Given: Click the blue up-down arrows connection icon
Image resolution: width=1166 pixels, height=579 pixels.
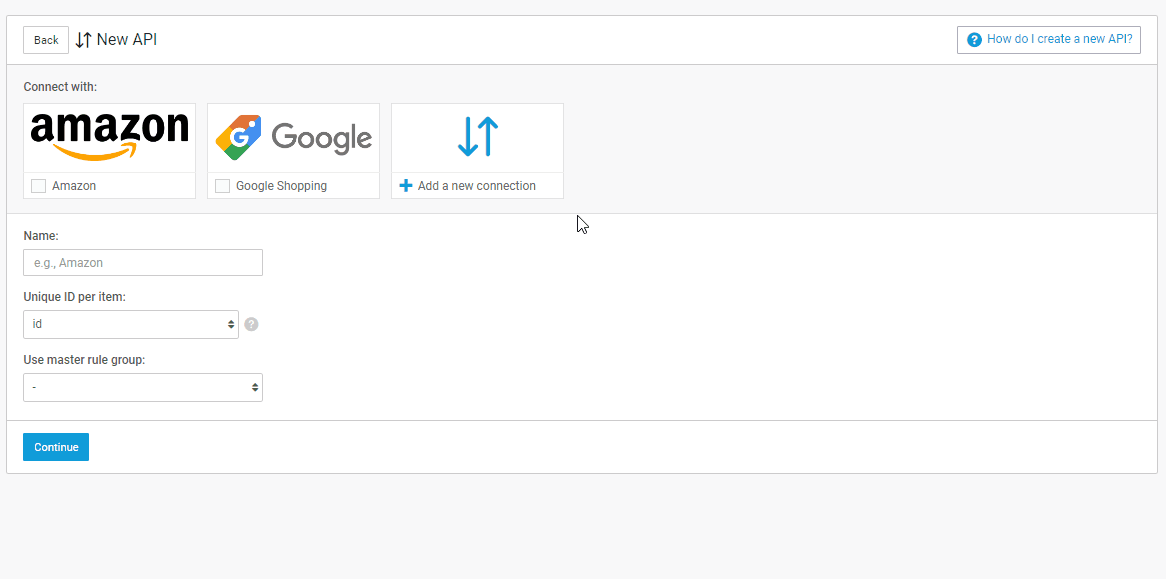Looking at the screenshot, I should pos(477,137).
